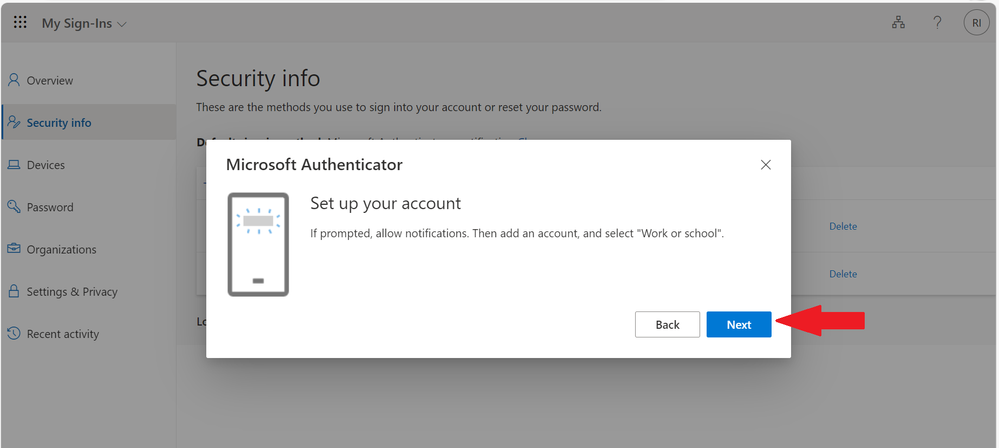Go to Settings & Privacy page
This screenshot has width=999, height=448.
click(72, 292)
